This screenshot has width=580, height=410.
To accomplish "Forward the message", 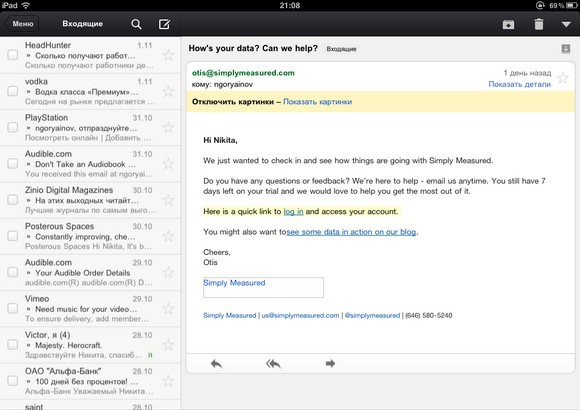I will click(330, 364).
